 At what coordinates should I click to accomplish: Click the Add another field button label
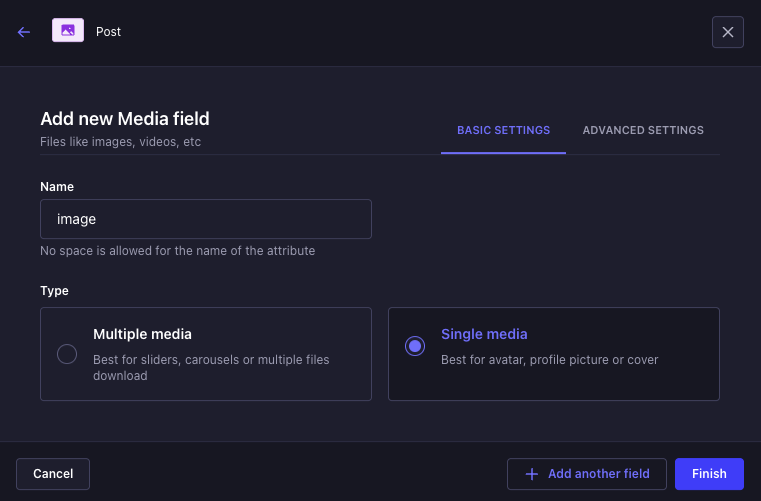click(x=599, y=474)
